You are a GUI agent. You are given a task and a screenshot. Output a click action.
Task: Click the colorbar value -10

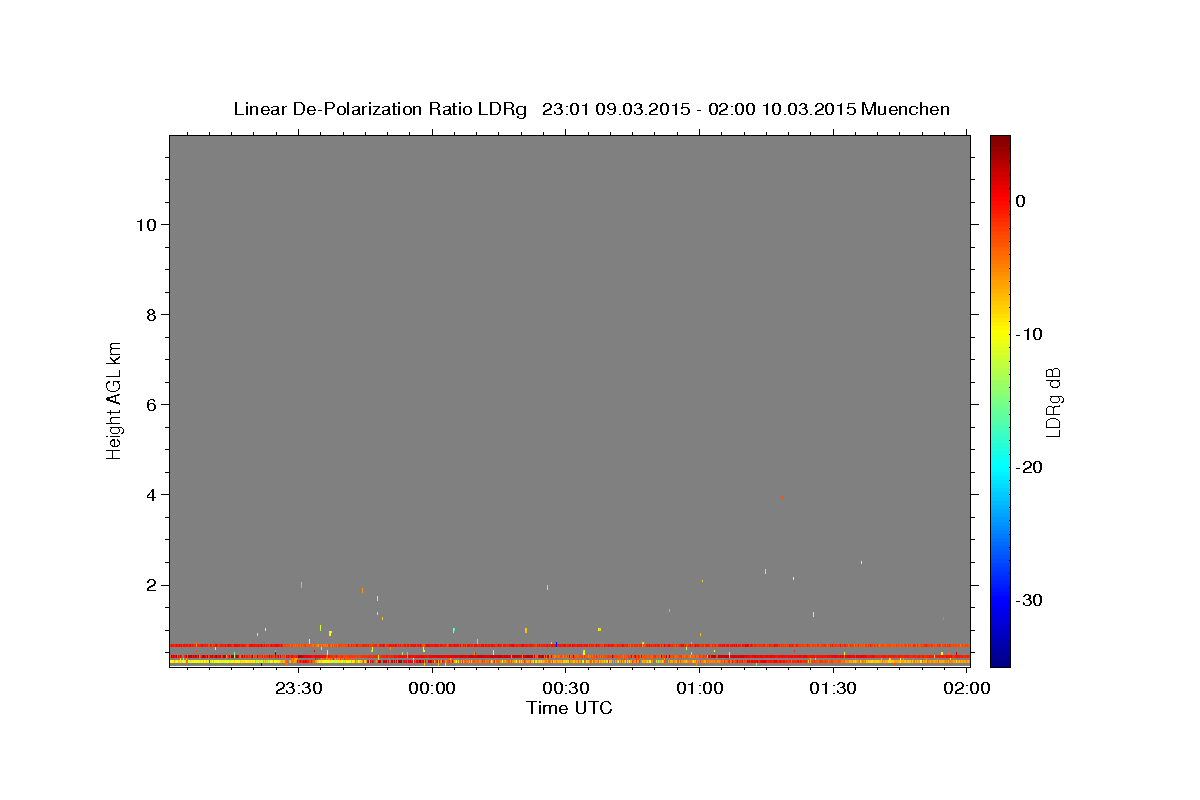tap(1030, 334)
